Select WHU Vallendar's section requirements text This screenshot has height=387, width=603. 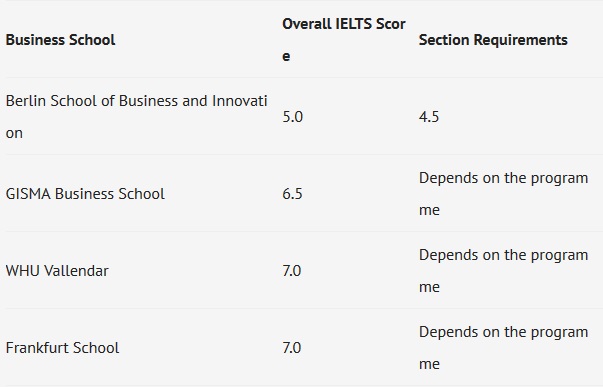(503, 271)
